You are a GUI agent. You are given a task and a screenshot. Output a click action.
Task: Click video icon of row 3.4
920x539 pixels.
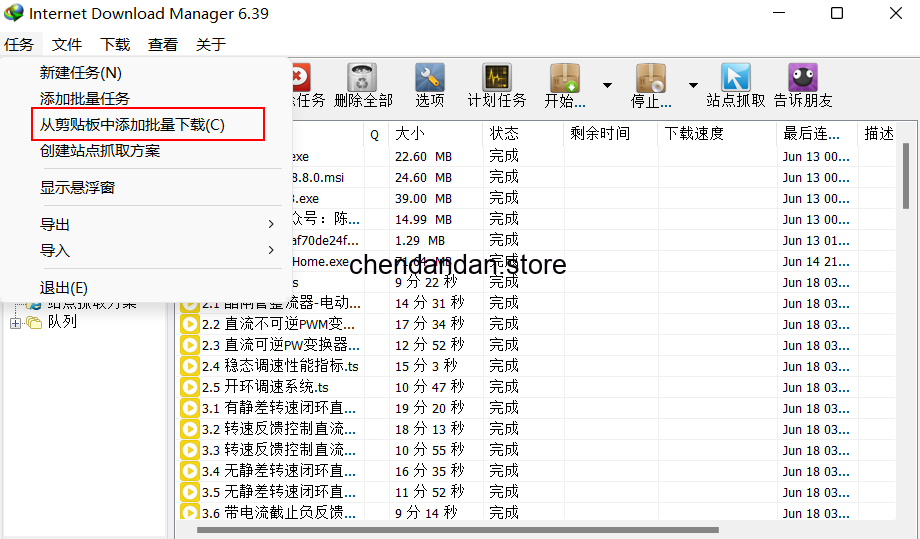click(x=190, y=471)
